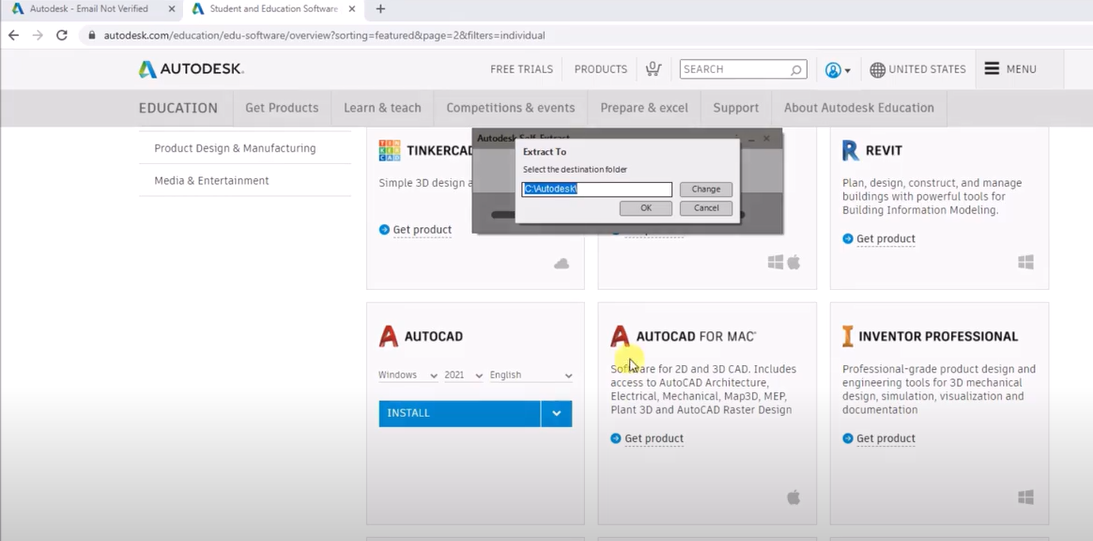Click the Inventor Professional logo icon

coord(848,336)
